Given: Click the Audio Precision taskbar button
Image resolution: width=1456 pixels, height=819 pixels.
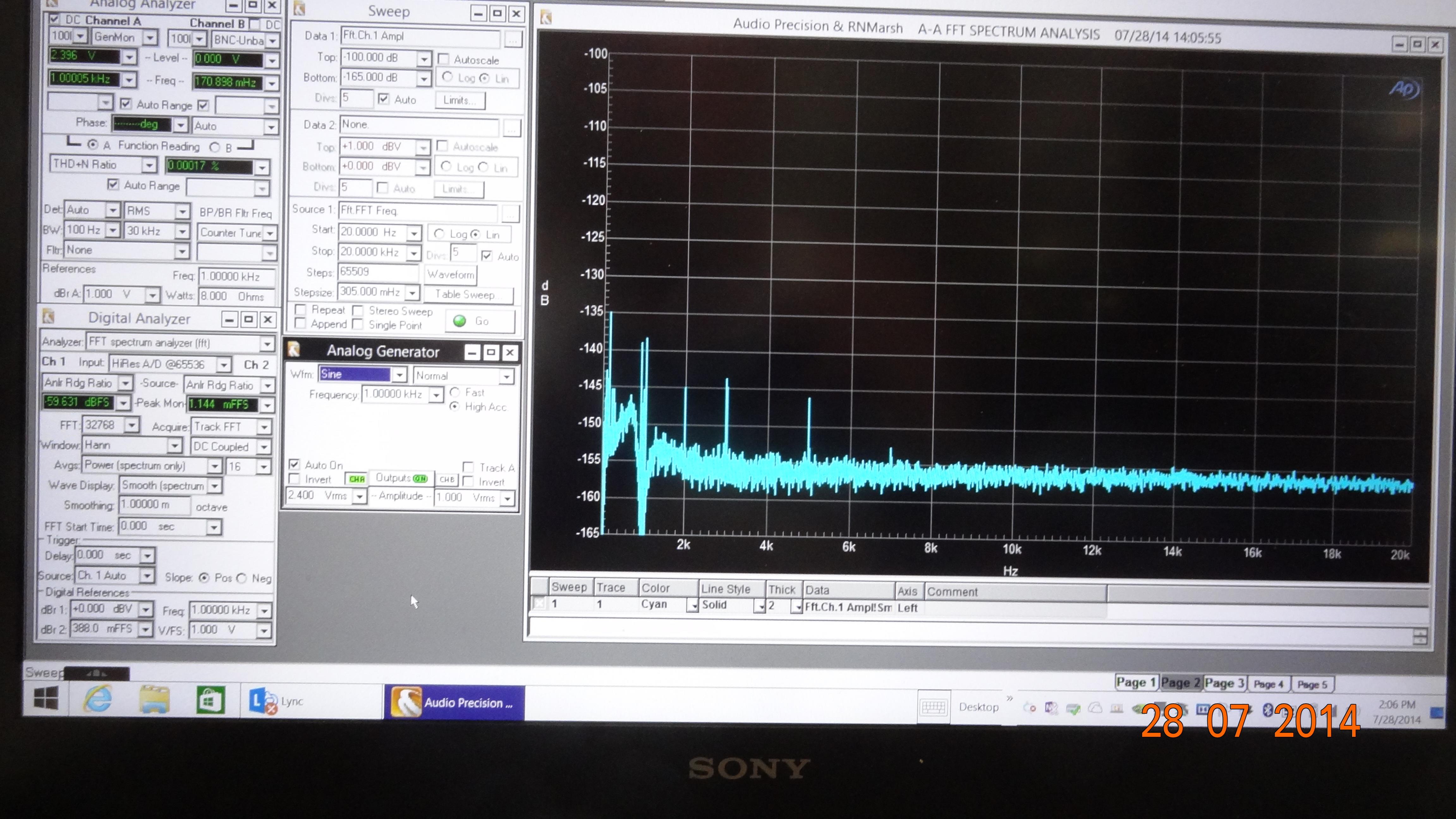Looking at the screenshot, I should (454, 703).
